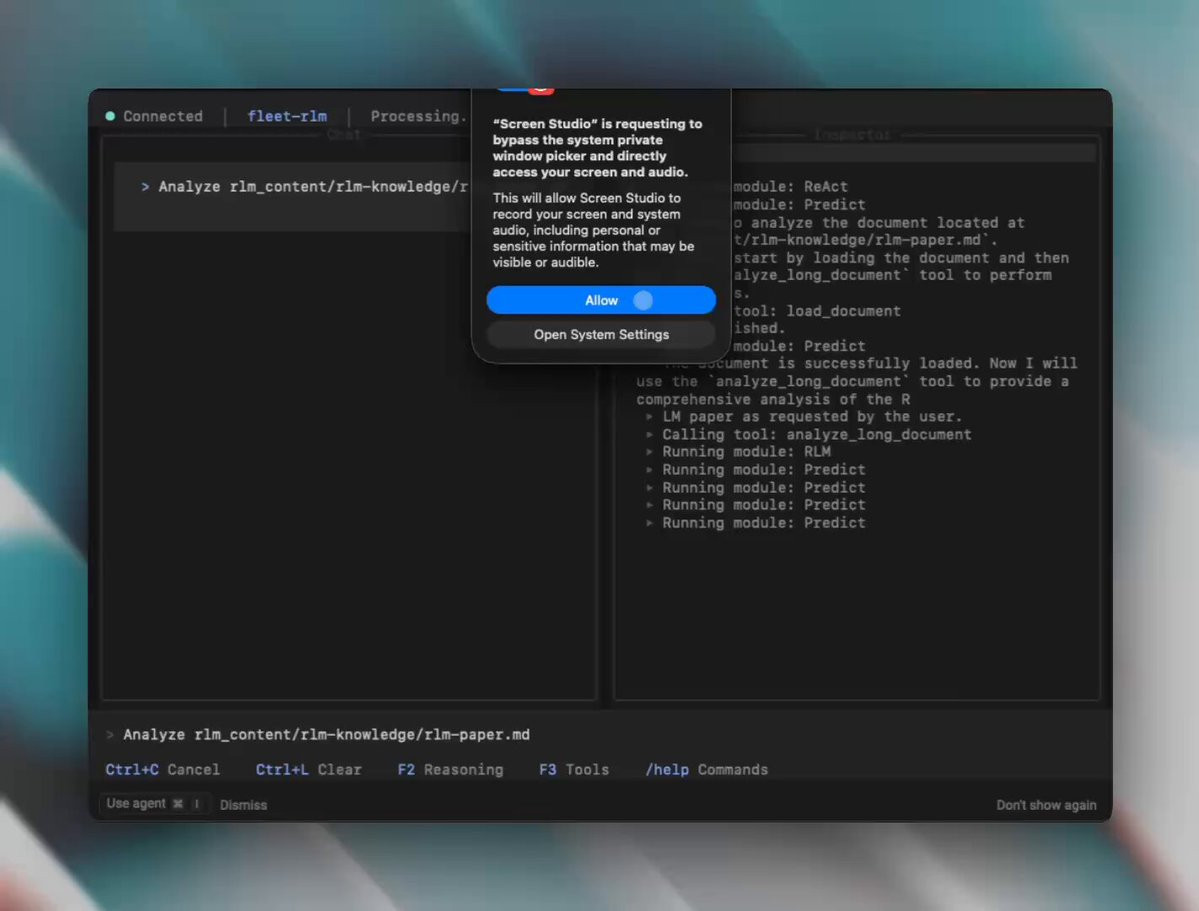Click the prompt caret icon in the chat message
The image size is (1199, 911).
pyautogui.click(x=145, y=187)
